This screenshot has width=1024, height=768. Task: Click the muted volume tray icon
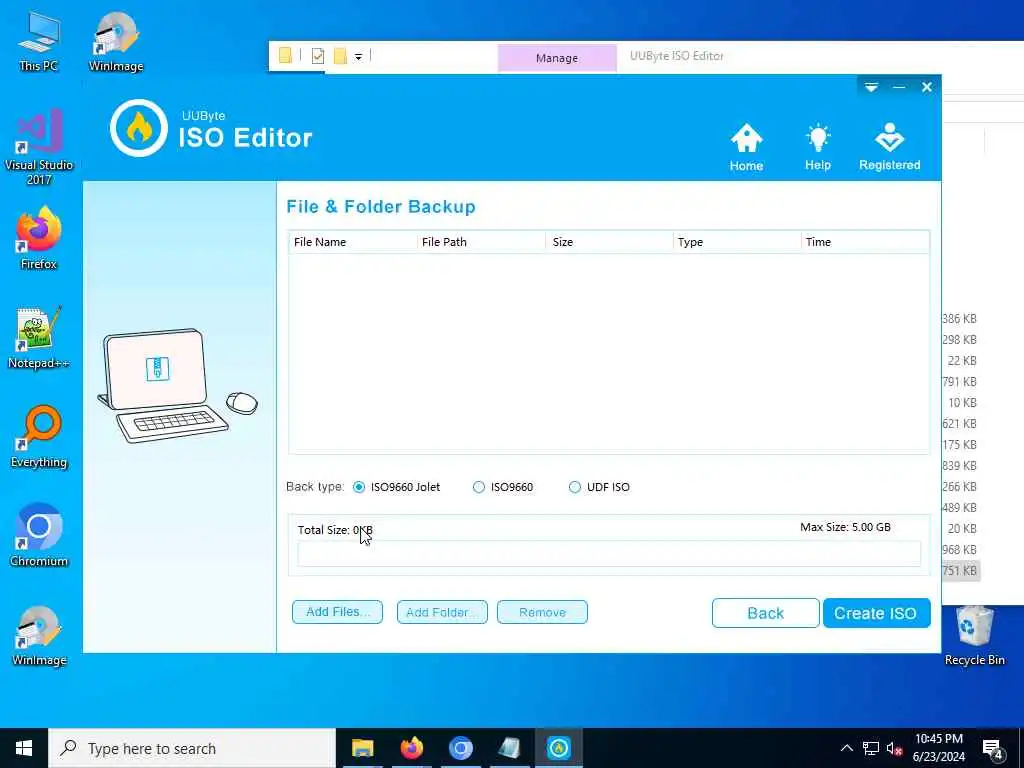pyautogui.click(x=894, y=748)
